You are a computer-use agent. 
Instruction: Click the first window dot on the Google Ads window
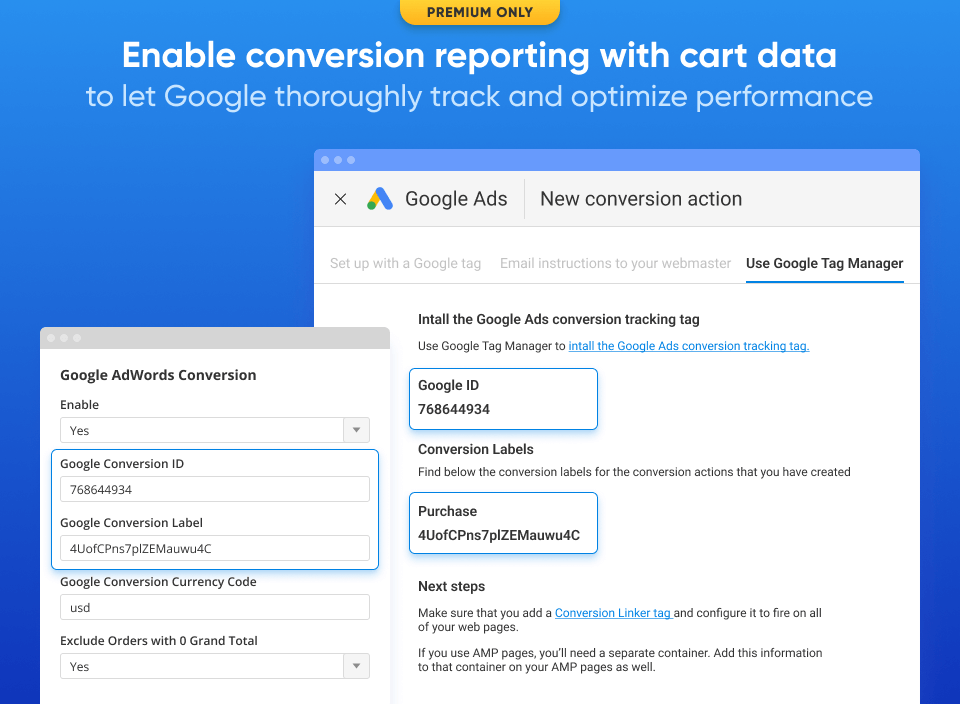tap(326, 160)
